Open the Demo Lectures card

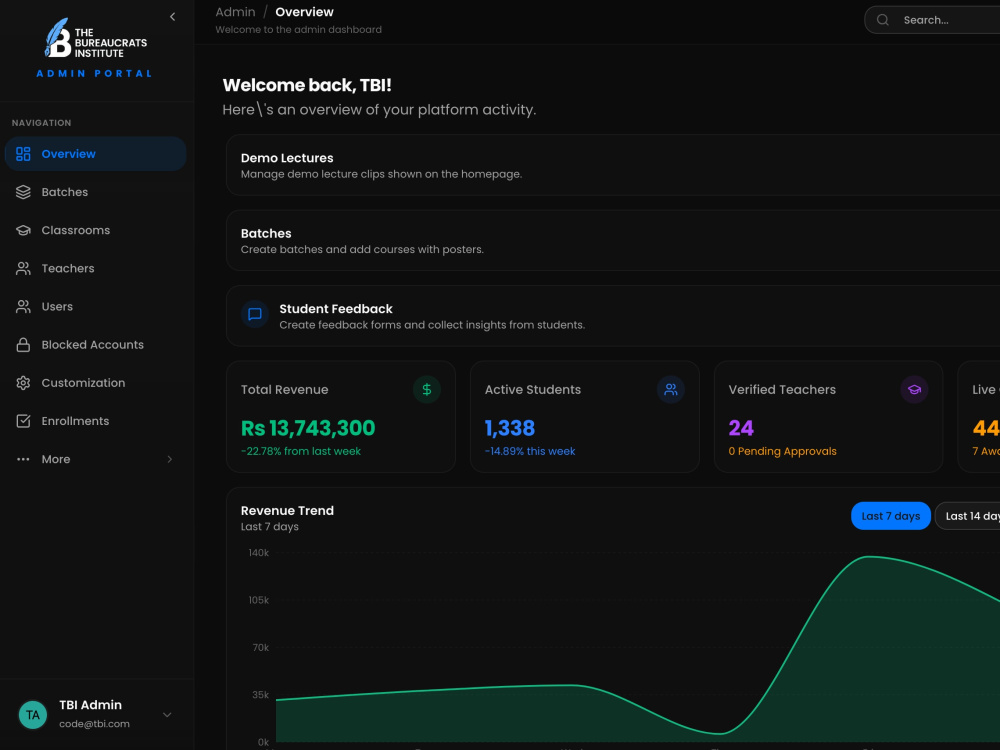tap(613, 165)
